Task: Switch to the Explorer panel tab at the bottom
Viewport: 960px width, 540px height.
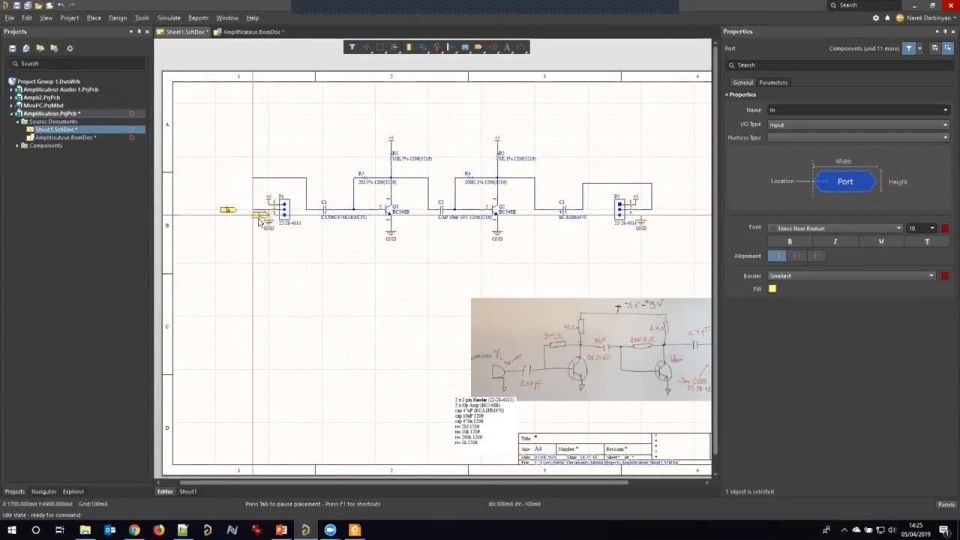Action: (73, 492)
